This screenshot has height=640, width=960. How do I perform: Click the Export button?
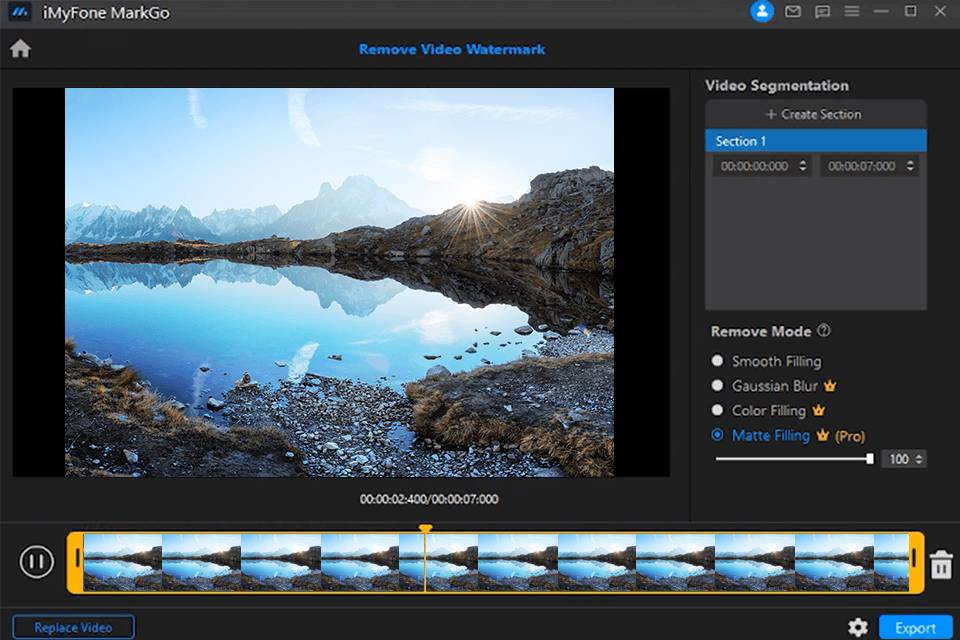coord(915,627)
